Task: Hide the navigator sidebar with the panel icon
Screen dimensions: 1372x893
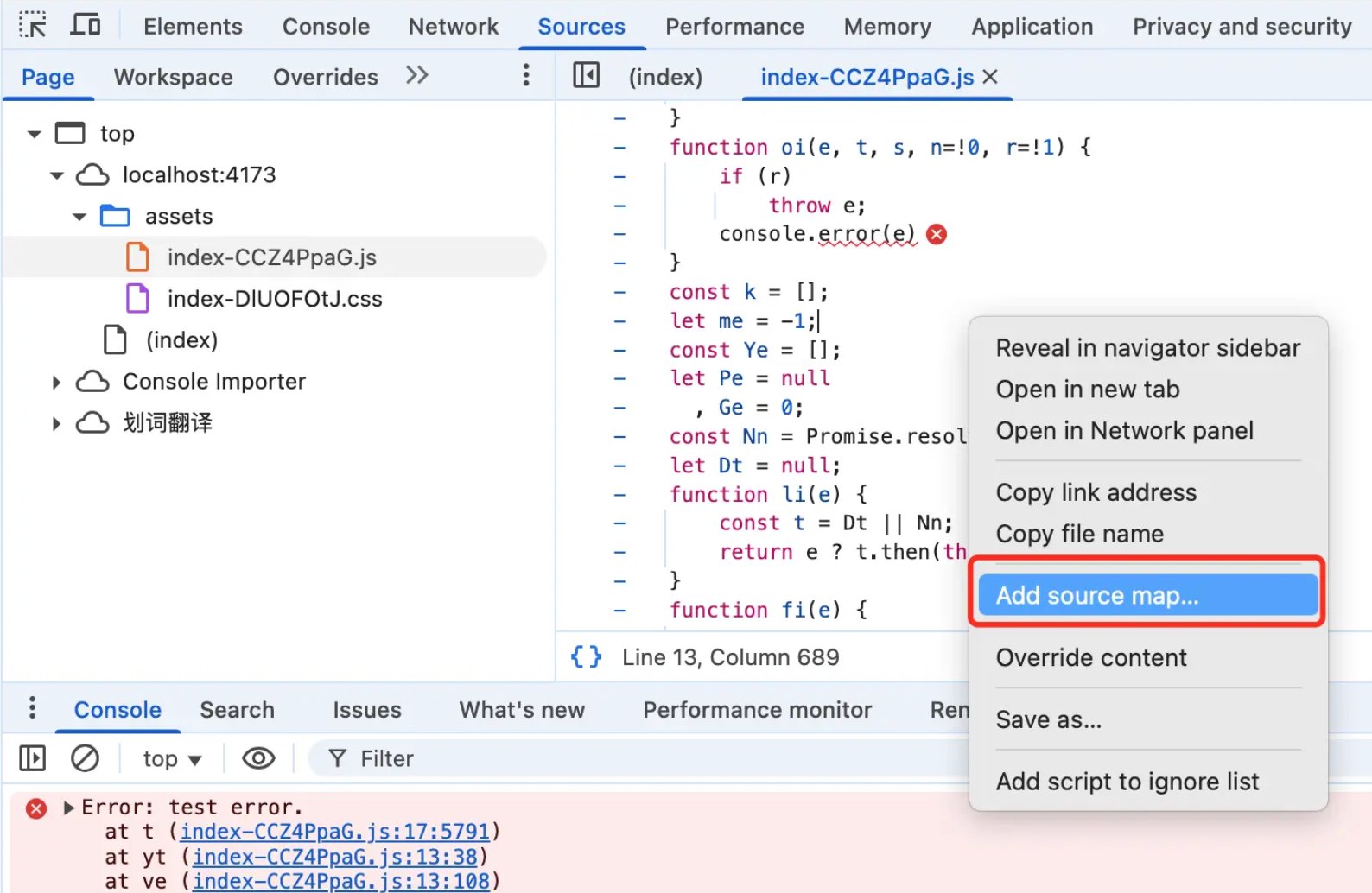Action: (x=586, y=75)
